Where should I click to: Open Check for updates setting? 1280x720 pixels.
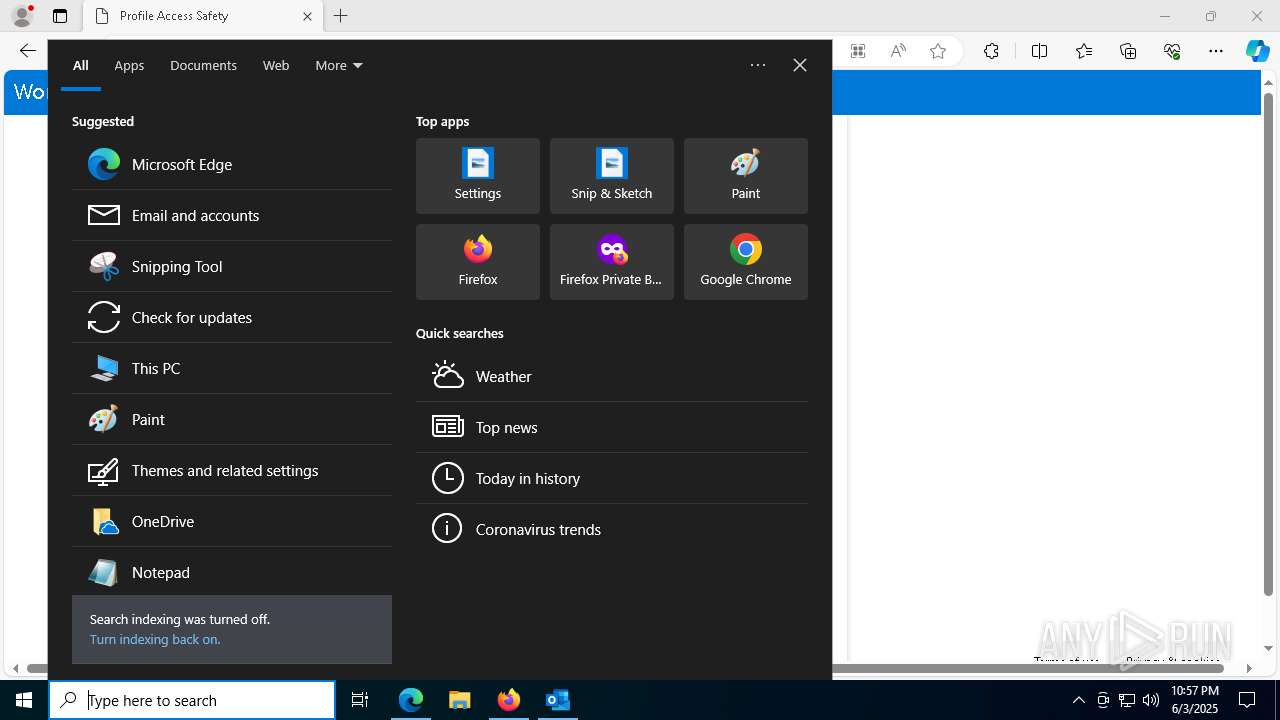coord(232,317)
